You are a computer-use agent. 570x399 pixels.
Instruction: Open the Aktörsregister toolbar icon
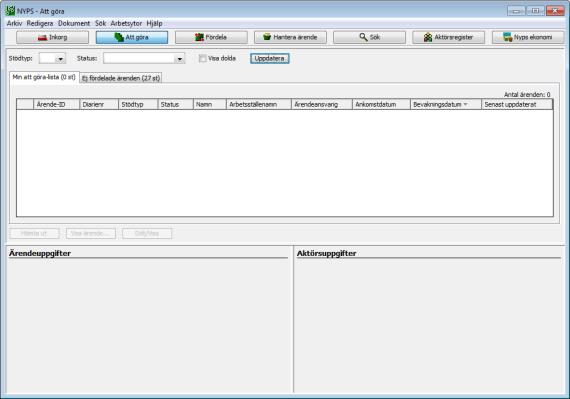(x=428, y=37)
